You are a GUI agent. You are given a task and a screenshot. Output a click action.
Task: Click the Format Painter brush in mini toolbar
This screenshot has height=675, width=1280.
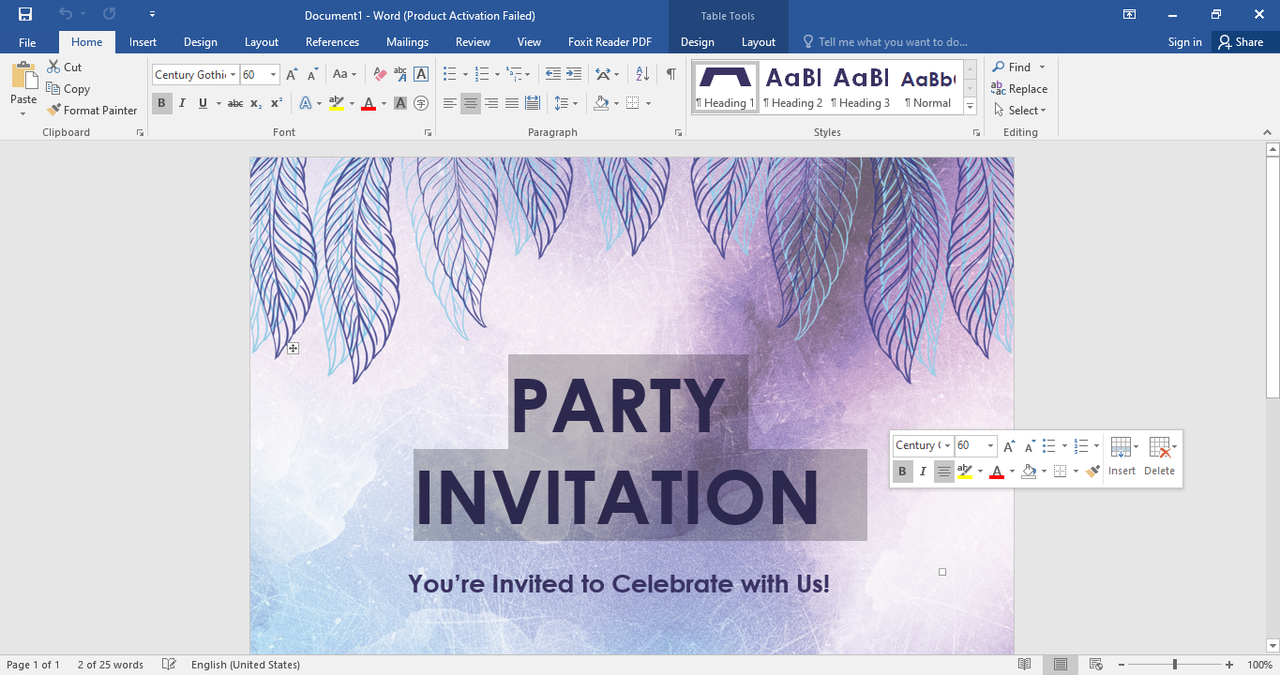click(1092, 471)
